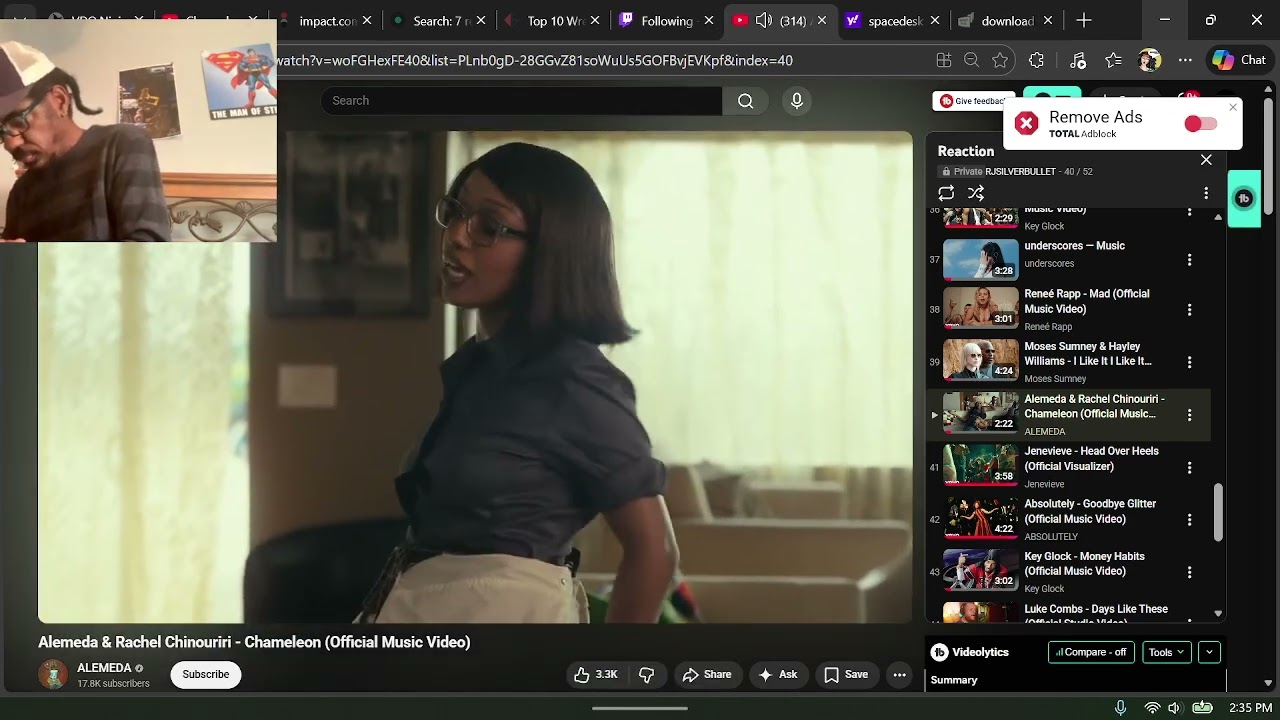Open options for Absolutely - Goodbye Glitter
This screenshot has height=720, width=1280.
click(x=1189, y=520)
